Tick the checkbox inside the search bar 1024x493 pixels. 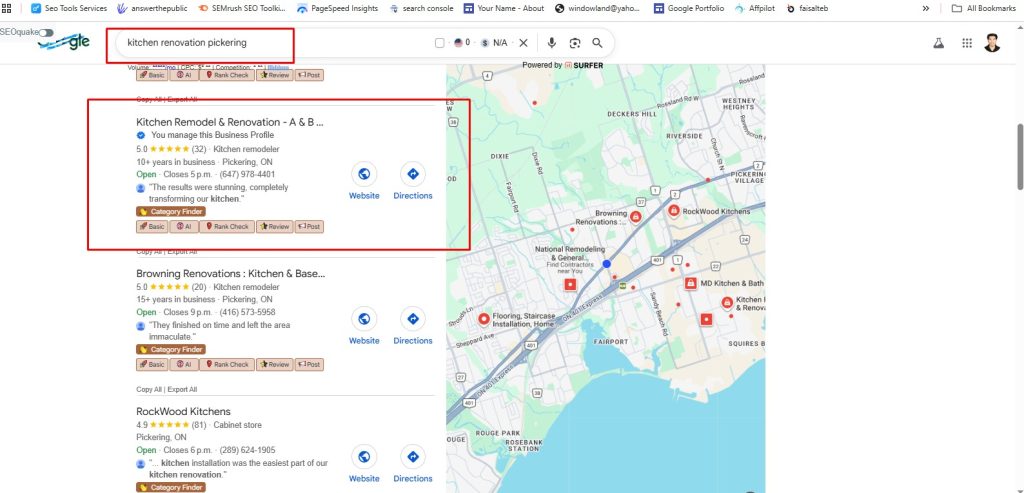point(440,43)
